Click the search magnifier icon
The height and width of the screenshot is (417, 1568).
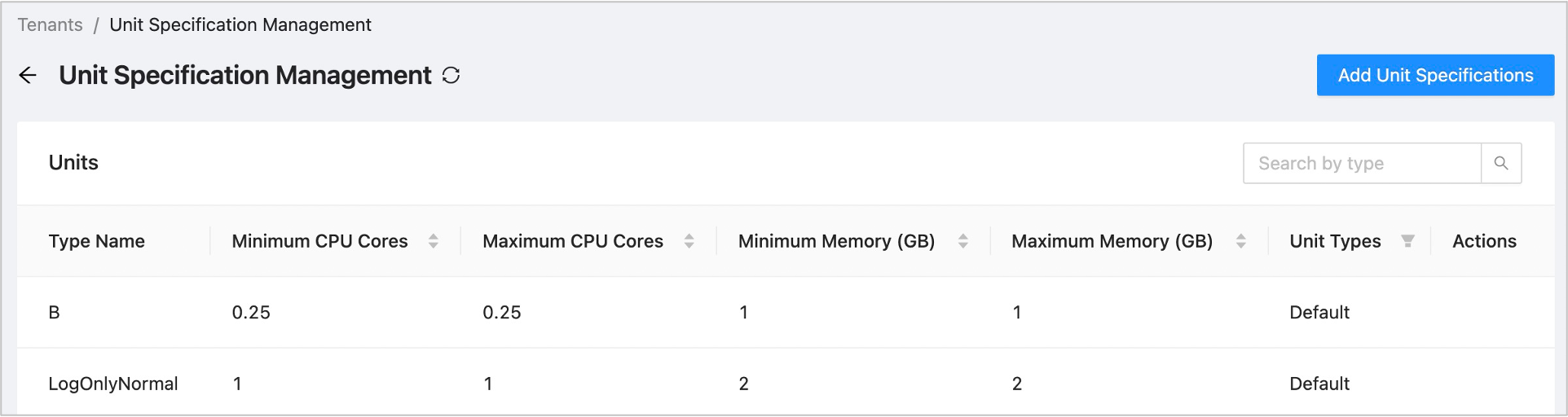coord(1500,164)
